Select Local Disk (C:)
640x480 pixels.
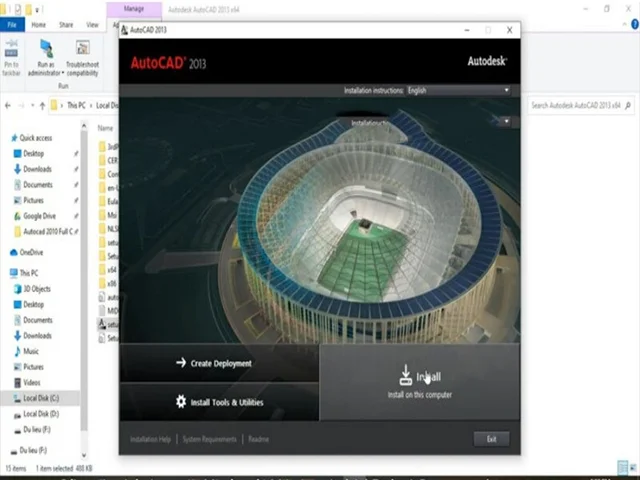[40, 398]
